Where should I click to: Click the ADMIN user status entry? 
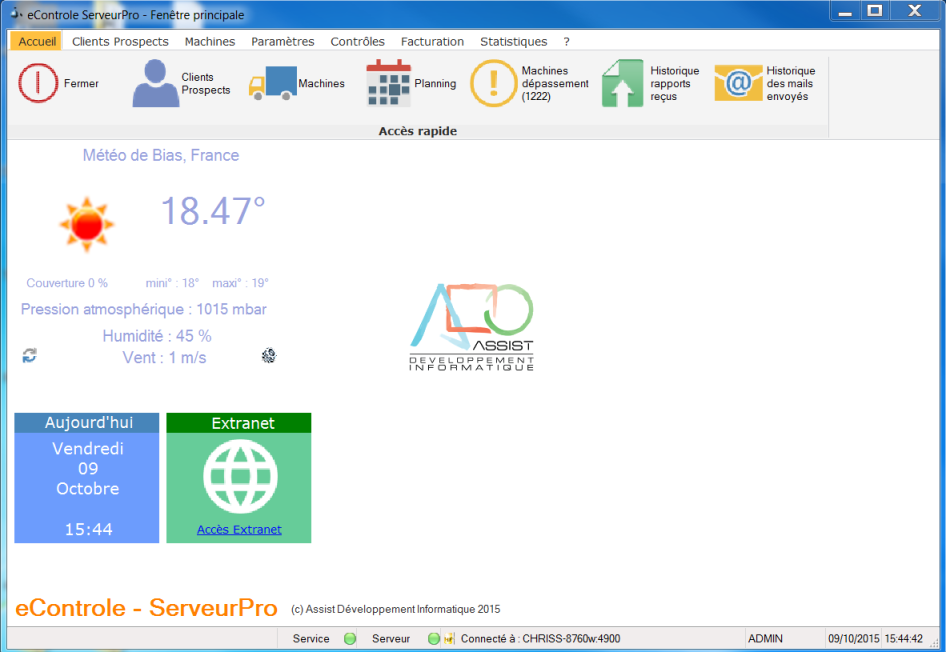766,639
